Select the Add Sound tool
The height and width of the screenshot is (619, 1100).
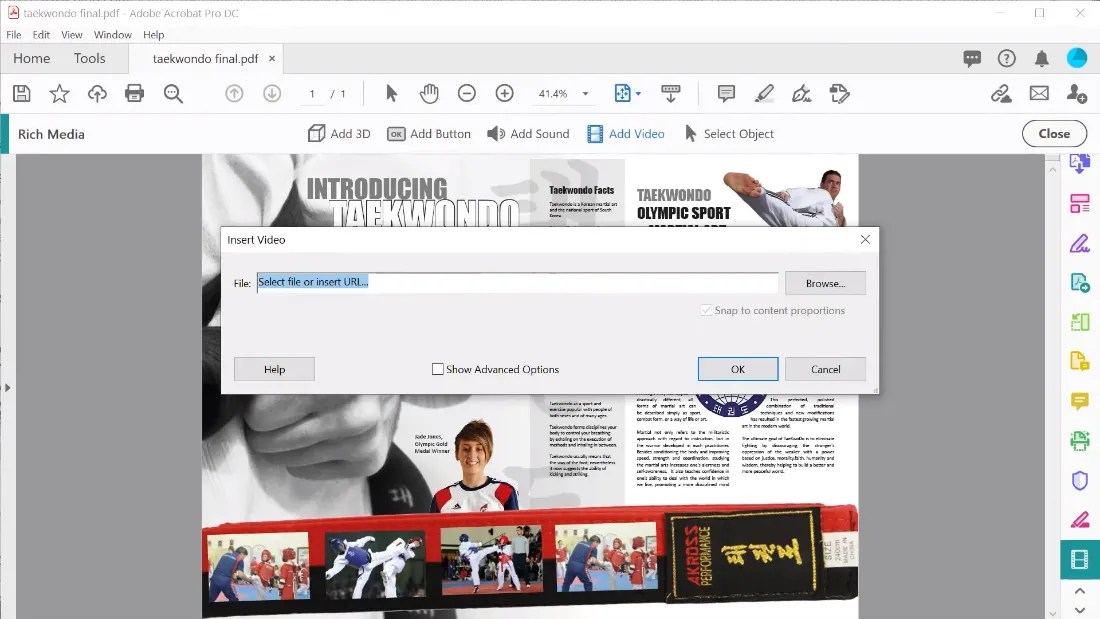pos(527,133)
